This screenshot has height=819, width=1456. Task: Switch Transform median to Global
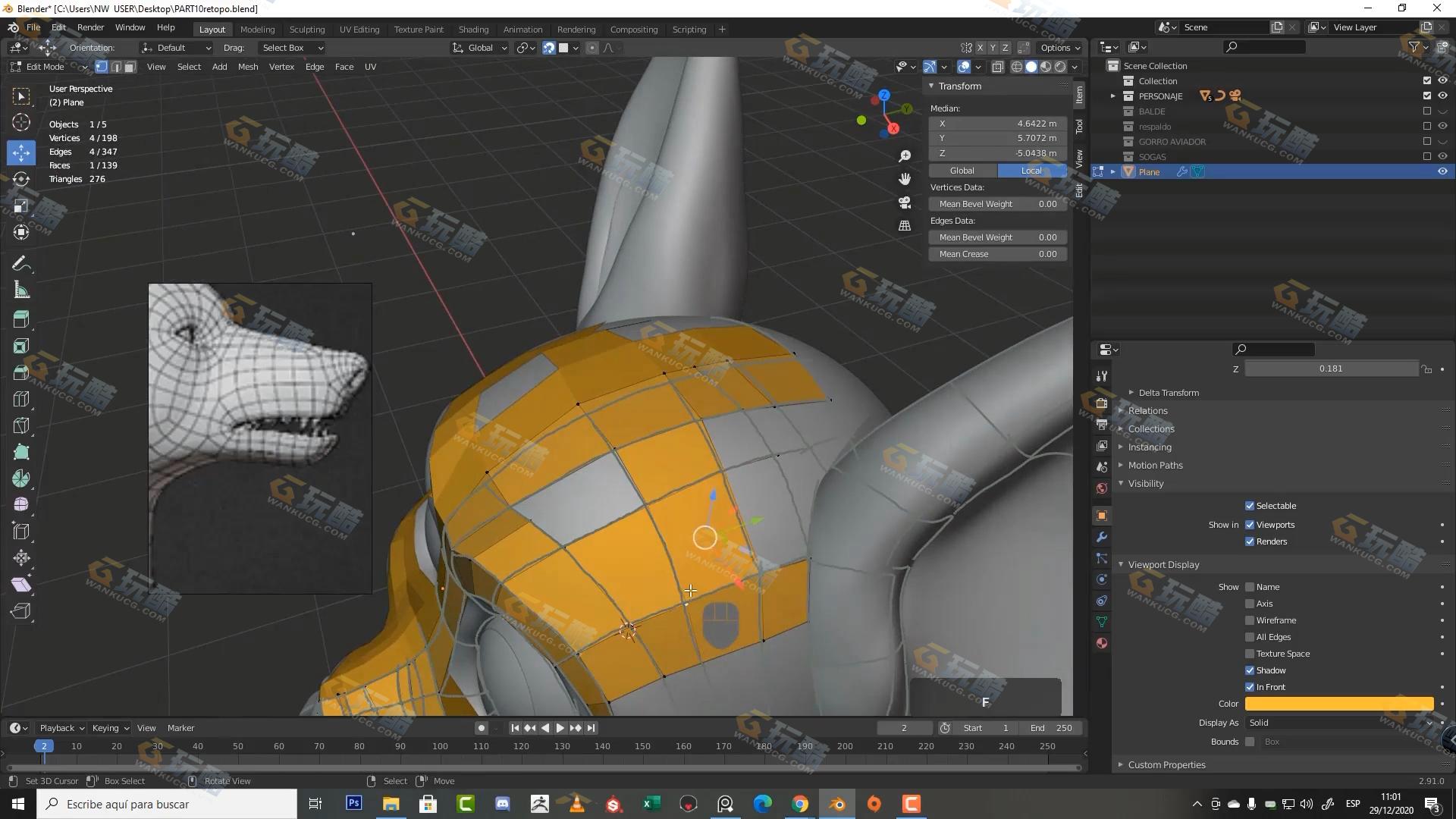(962, 171)
